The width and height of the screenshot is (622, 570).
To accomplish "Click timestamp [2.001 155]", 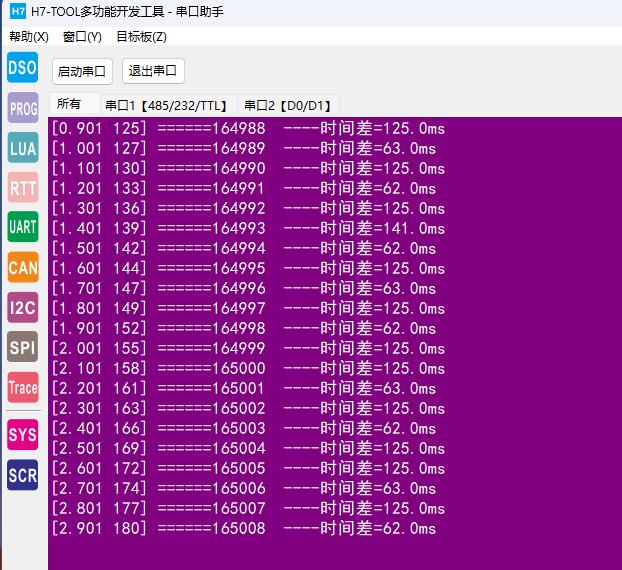I will tap(99, 348).
